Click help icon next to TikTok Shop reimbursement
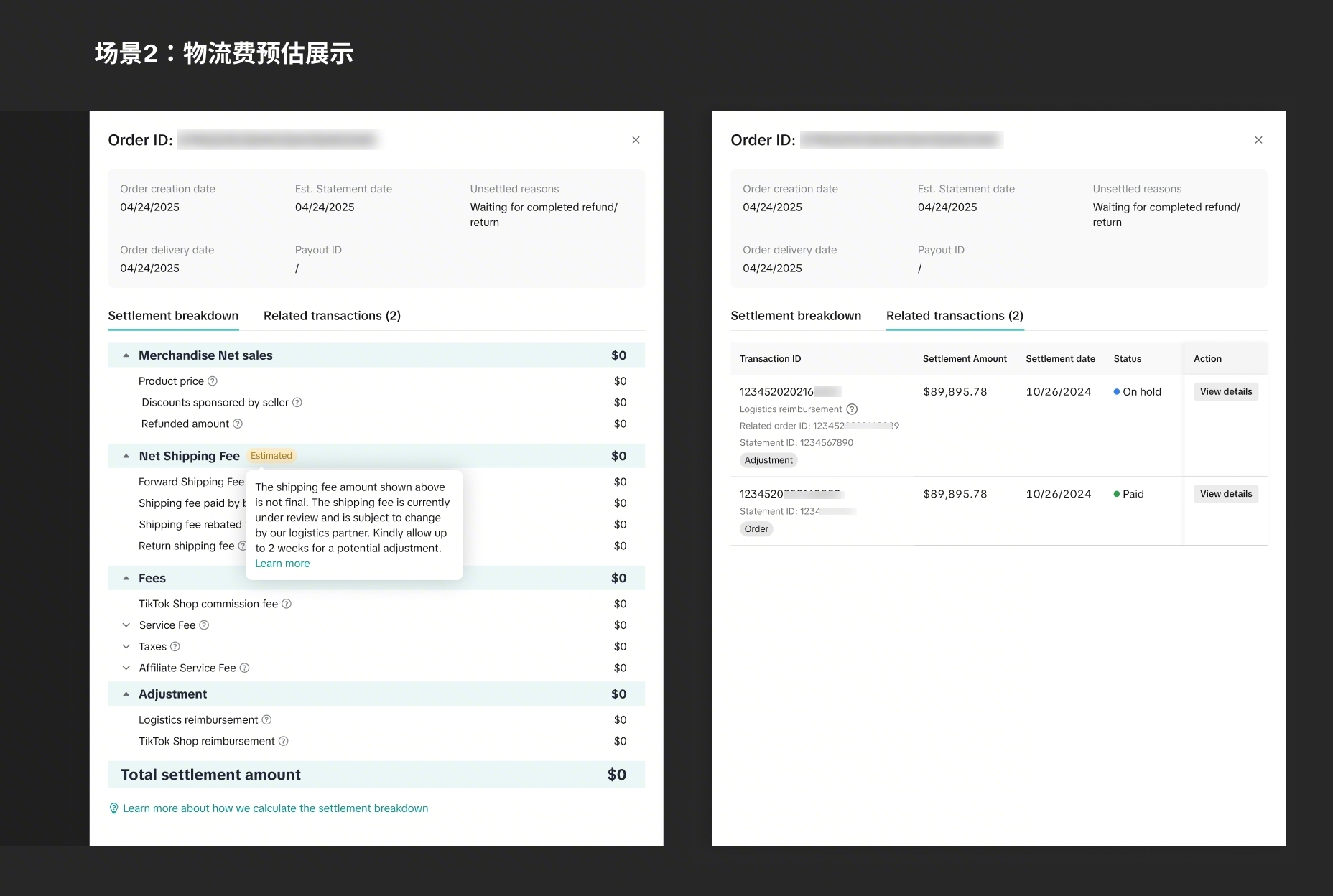This screenshot has width=1333, height=896. (284, 741)
